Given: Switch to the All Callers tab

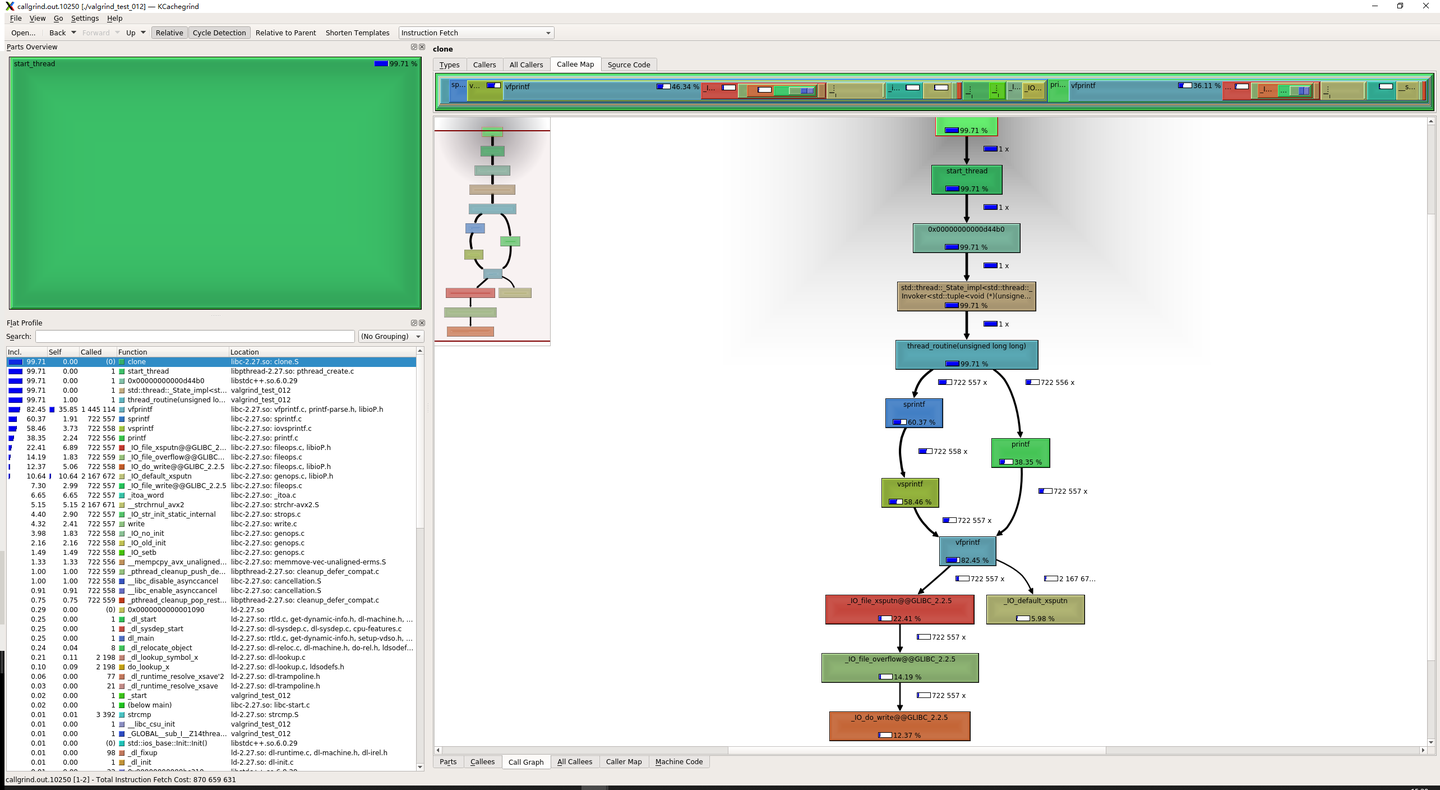Looking at the screenshot, I should click(x=526, y=64).
